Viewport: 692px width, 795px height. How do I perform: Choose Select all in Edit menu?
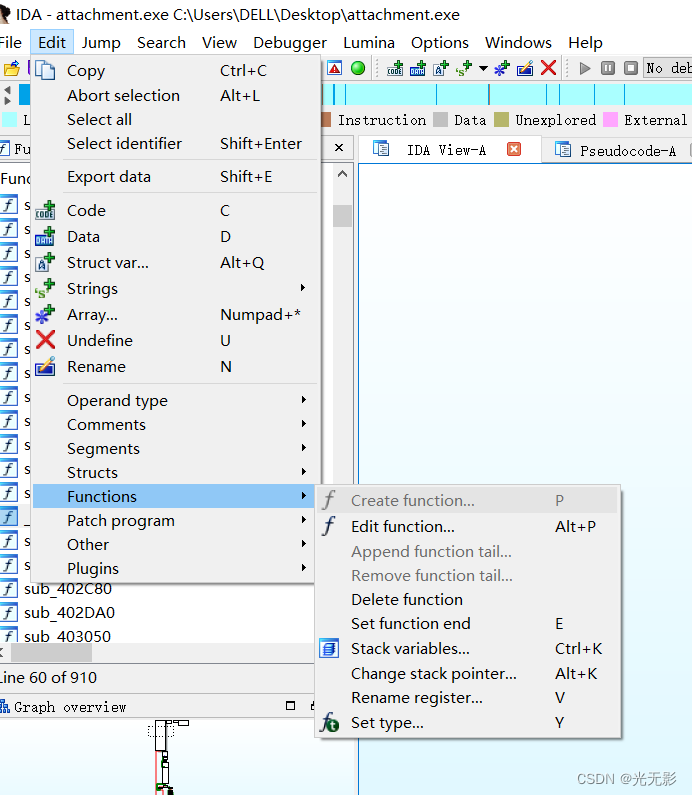tap(174, 120)
